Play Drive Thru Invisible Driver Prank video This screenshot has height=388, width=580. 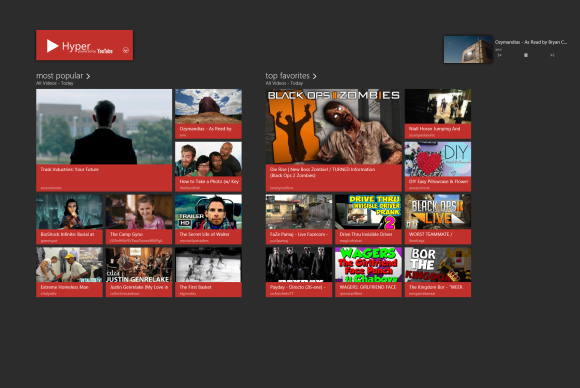[x=368, y=219]
